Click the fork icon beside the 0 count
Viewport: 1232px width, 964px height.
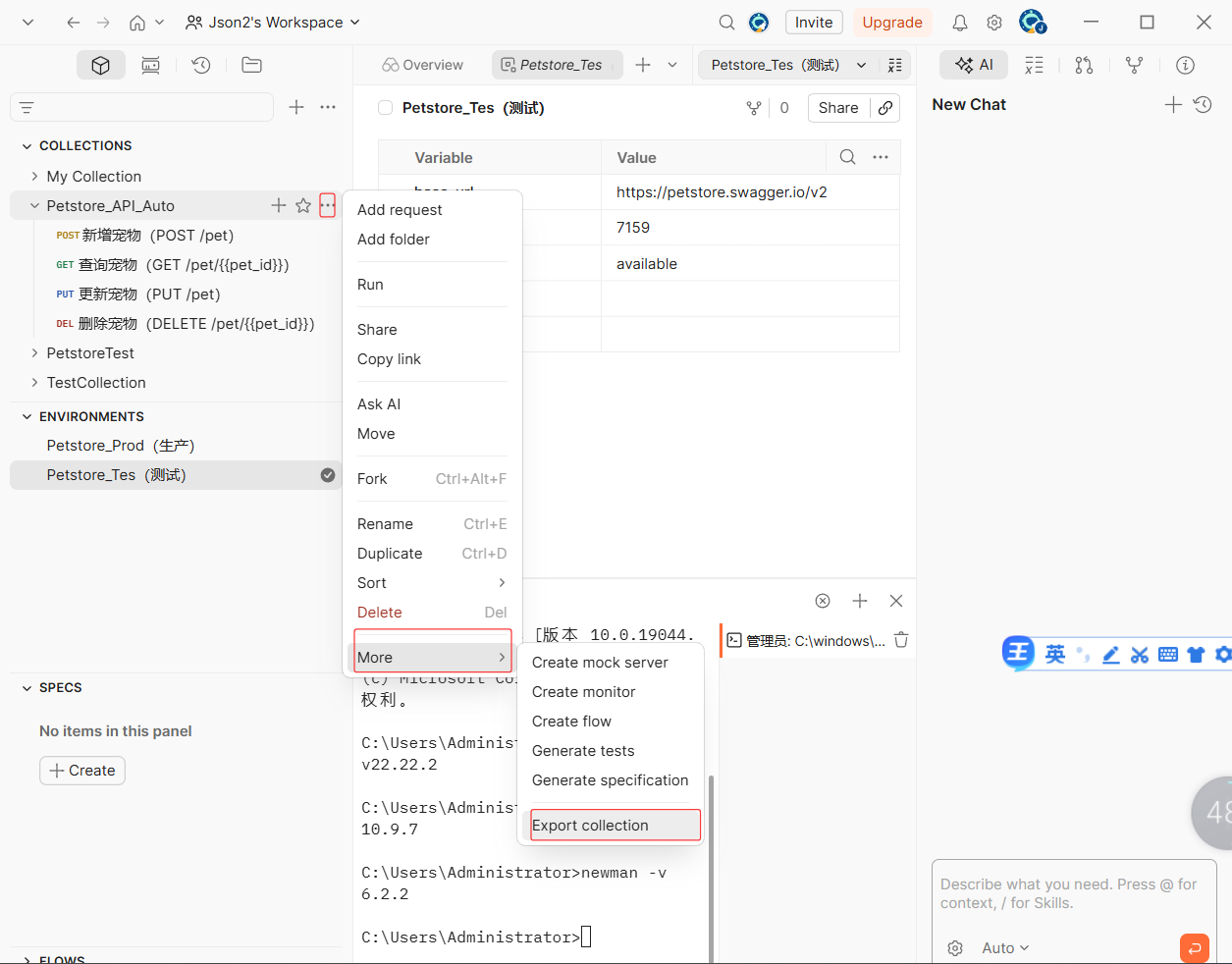754,108
